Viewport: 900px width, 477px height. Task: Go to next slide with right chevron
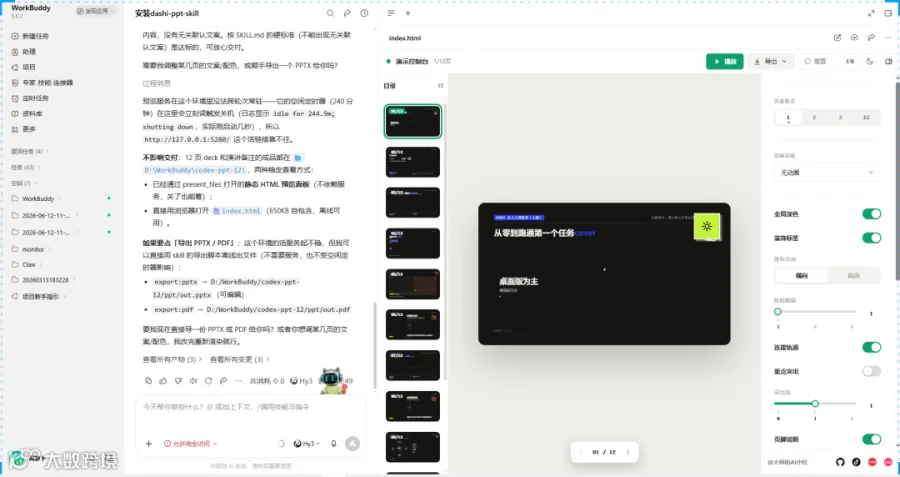(x=628, y=452)
